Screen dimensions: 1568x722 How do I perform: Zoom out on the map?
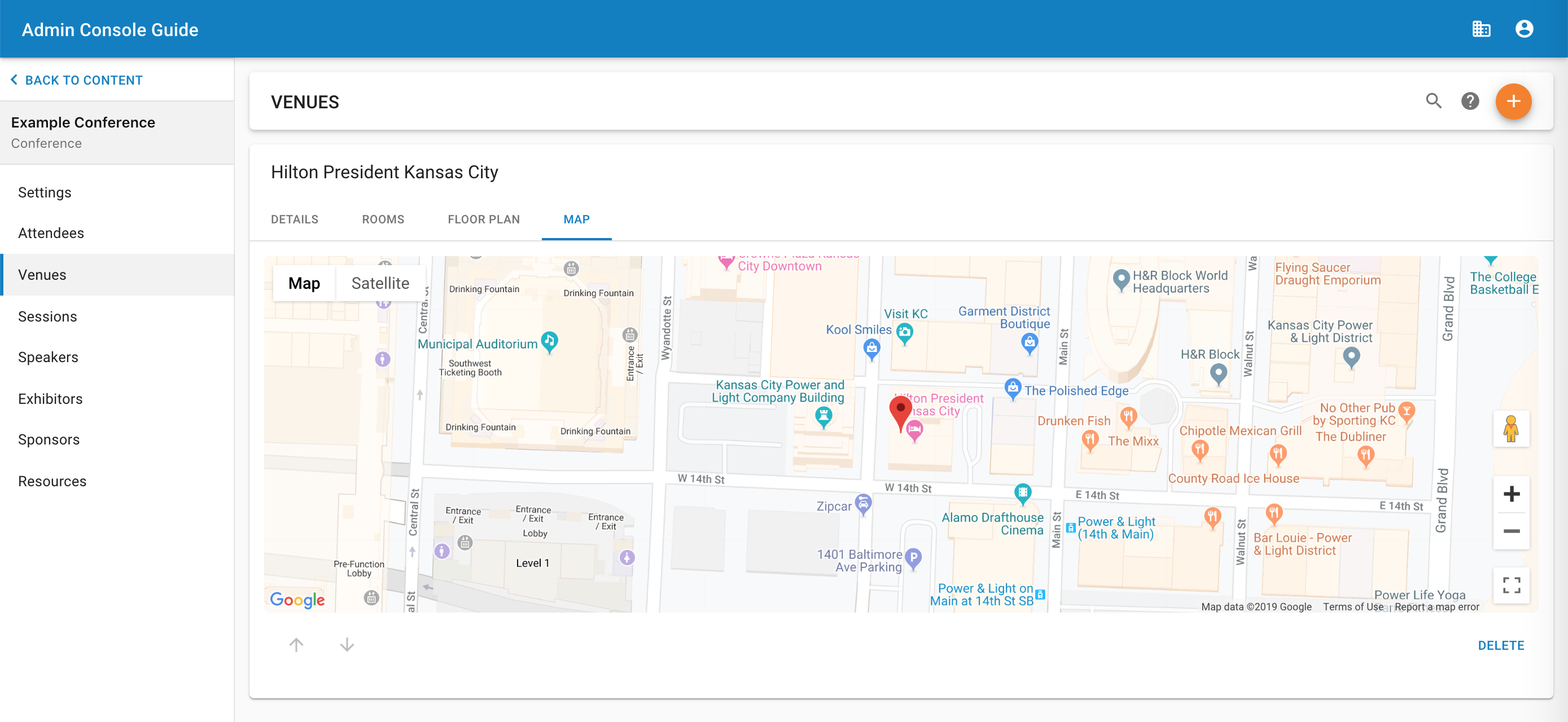[1511, 530]
